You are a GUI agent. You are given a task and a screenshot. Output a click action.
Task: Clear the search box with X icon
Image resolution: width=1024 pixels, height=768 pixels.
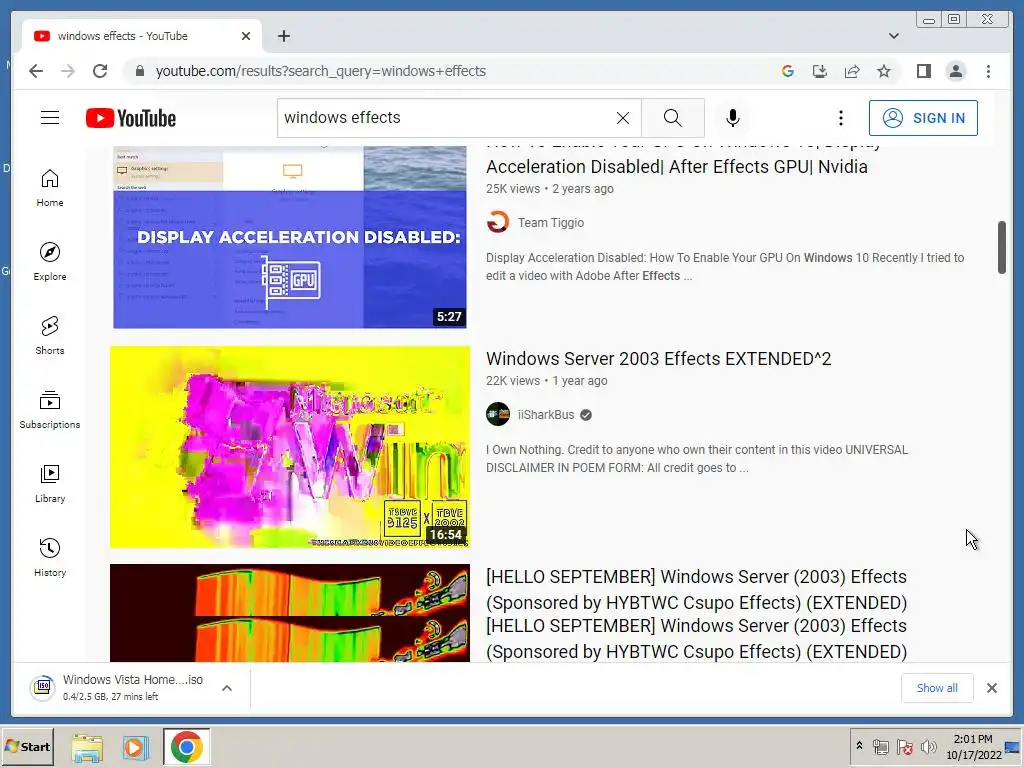point(622,118)
